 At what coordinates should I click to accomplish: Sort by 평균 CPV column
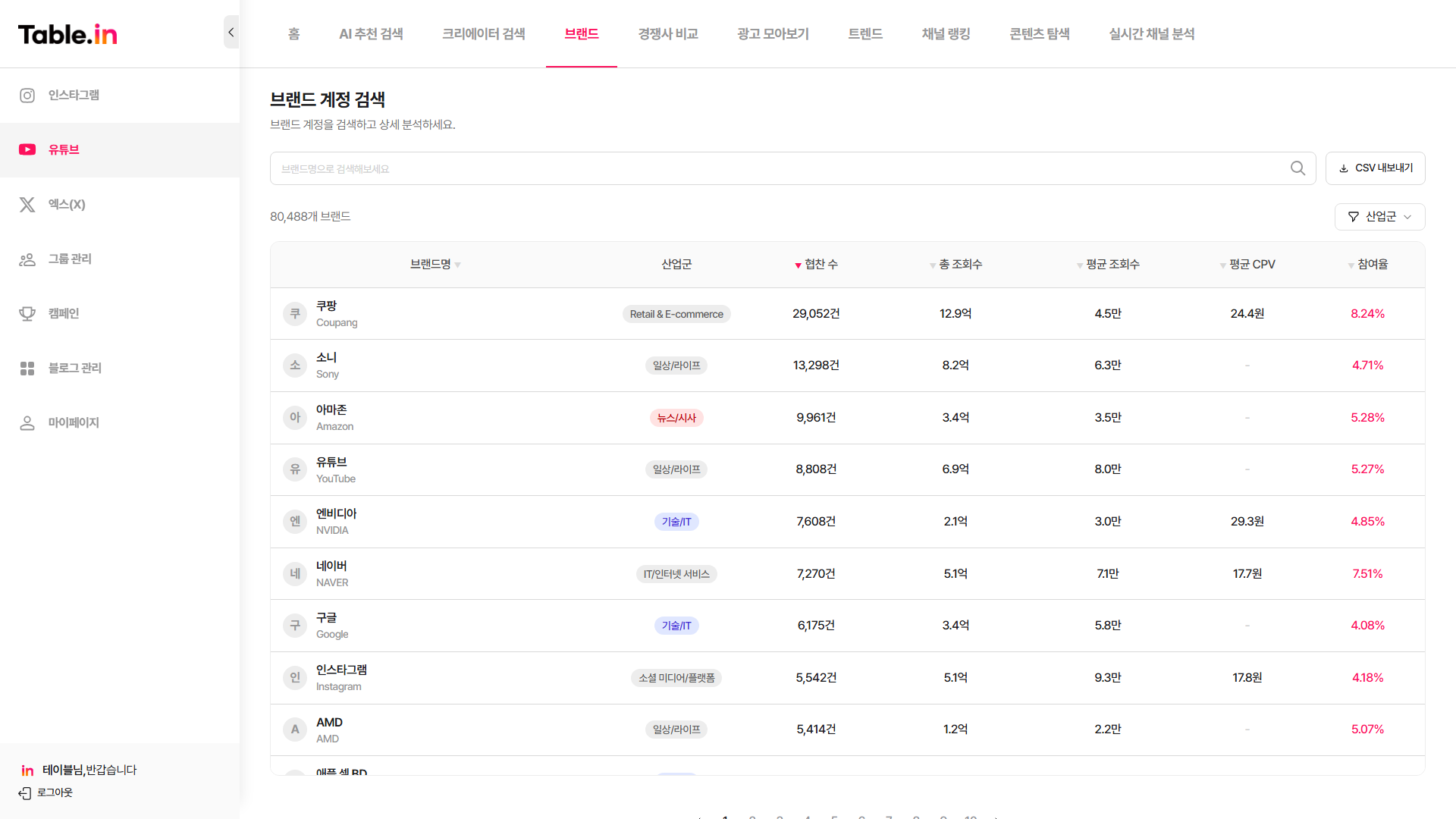pos(1247,265)
